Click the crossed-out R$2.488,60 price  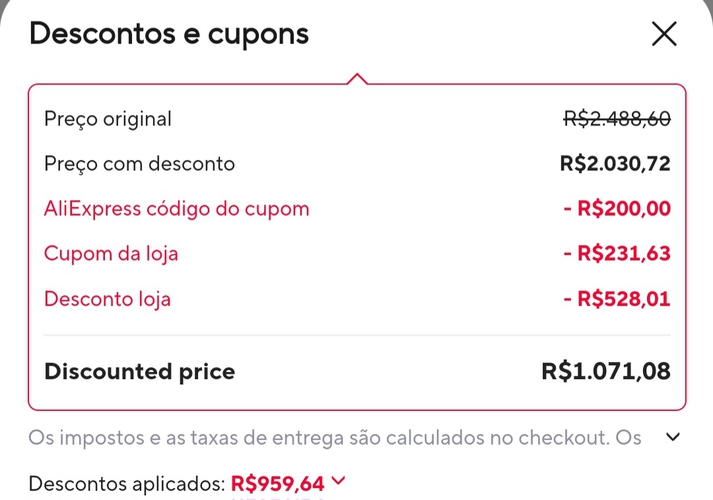click(x=617, y=119)
